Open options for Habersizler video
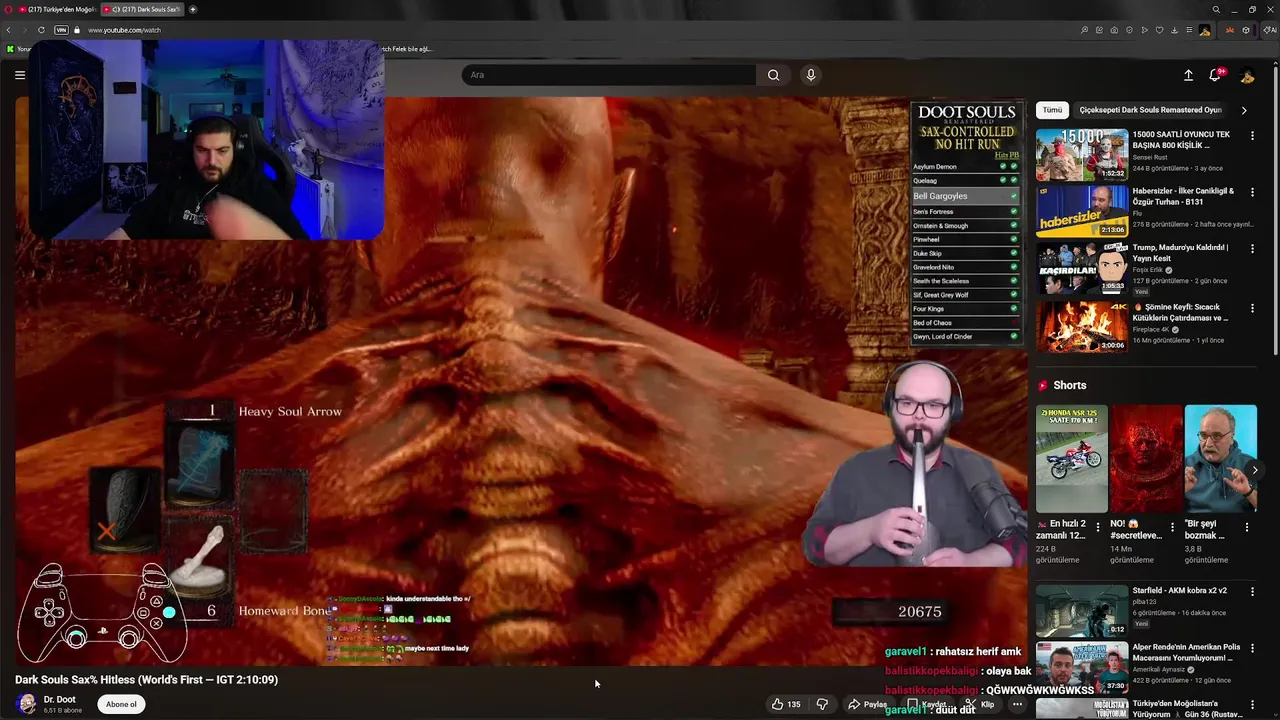 [1252, 192]
